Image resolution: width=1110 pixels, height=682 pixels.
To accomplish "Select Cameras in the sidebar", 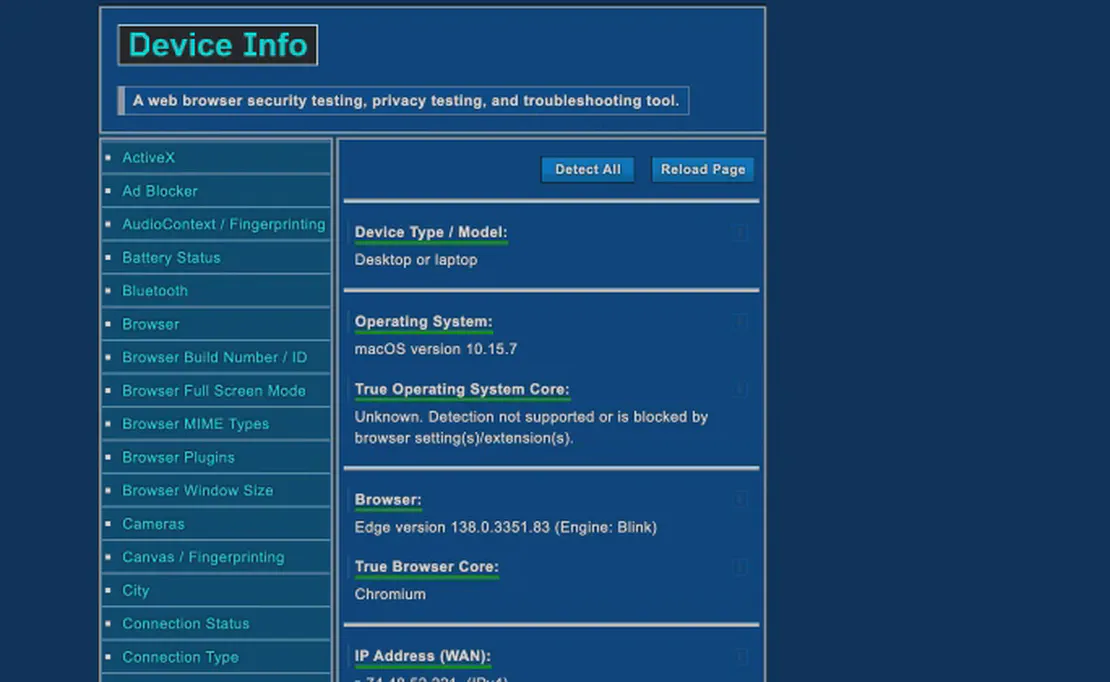I will [x=153, y=524].
